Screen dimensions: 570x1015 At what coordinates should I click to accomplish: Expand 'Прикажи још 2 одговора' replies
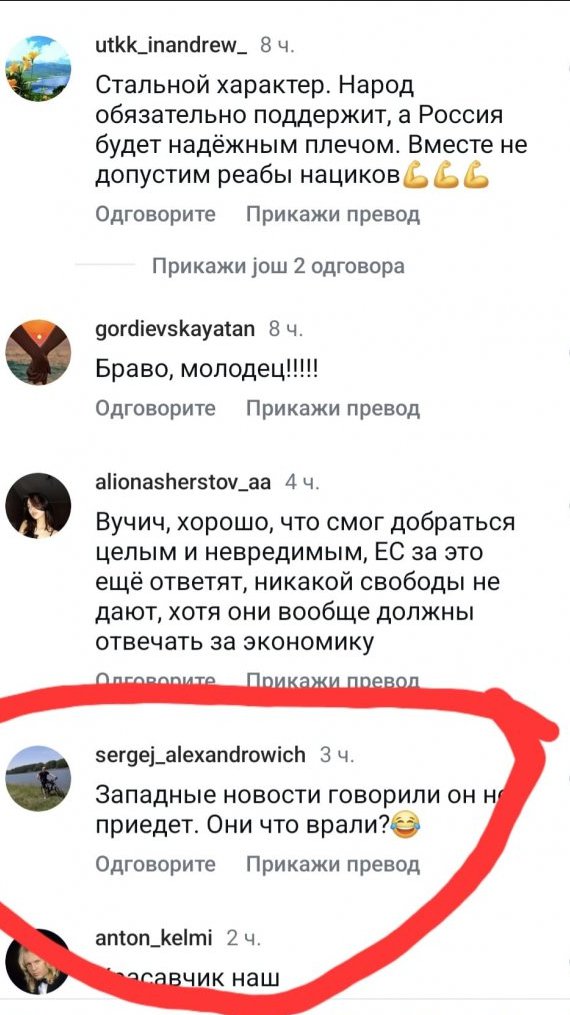278,266
